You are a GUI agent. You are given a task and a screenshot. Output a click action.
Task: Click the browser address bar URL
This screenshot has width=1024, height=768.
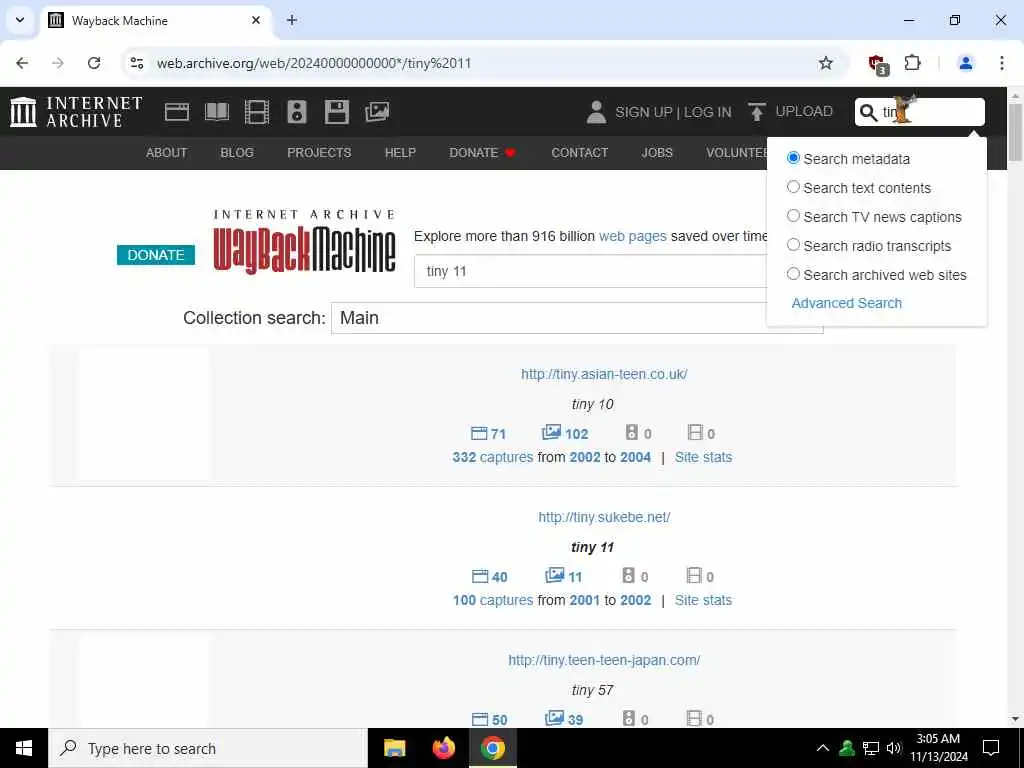(x=313, y=63)
